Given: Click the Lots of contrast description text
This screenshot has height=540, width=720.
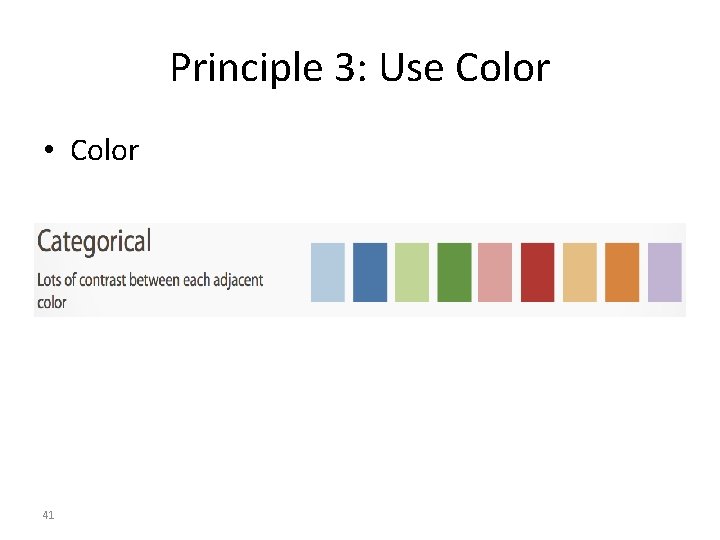Looking at the screenshot, I should (x=150, y=291).
